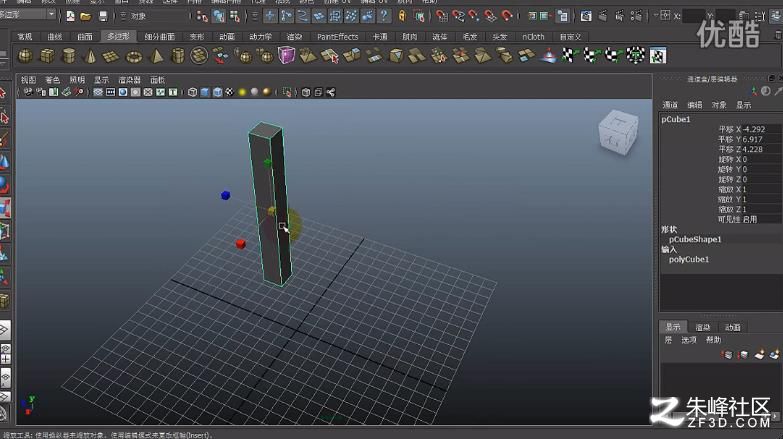Select the Scale tool in the toolbox
Image resolution: width=783 pixels, height=439 pixels.
tap(4, 208)
